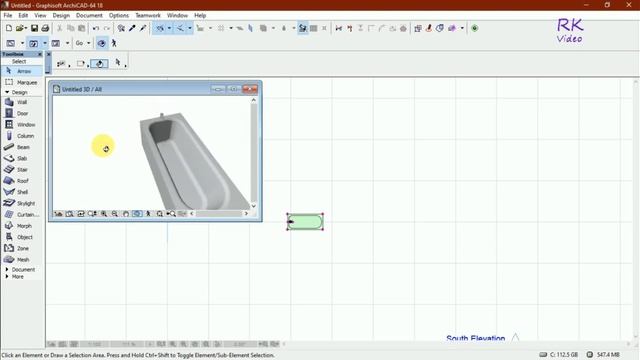Image resolution: width=640 pixels, height=360 pixels.
Task: Open dropdown arrow before the green circular icon
Action: [462, 28]
